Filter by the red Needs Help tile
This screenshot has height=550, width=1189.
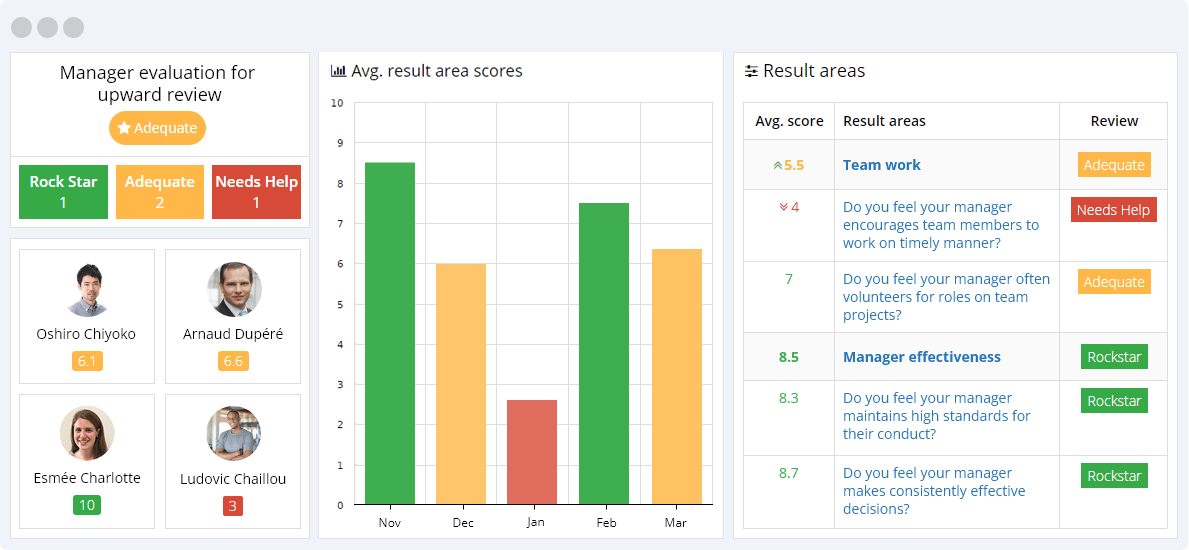(256, 192)
